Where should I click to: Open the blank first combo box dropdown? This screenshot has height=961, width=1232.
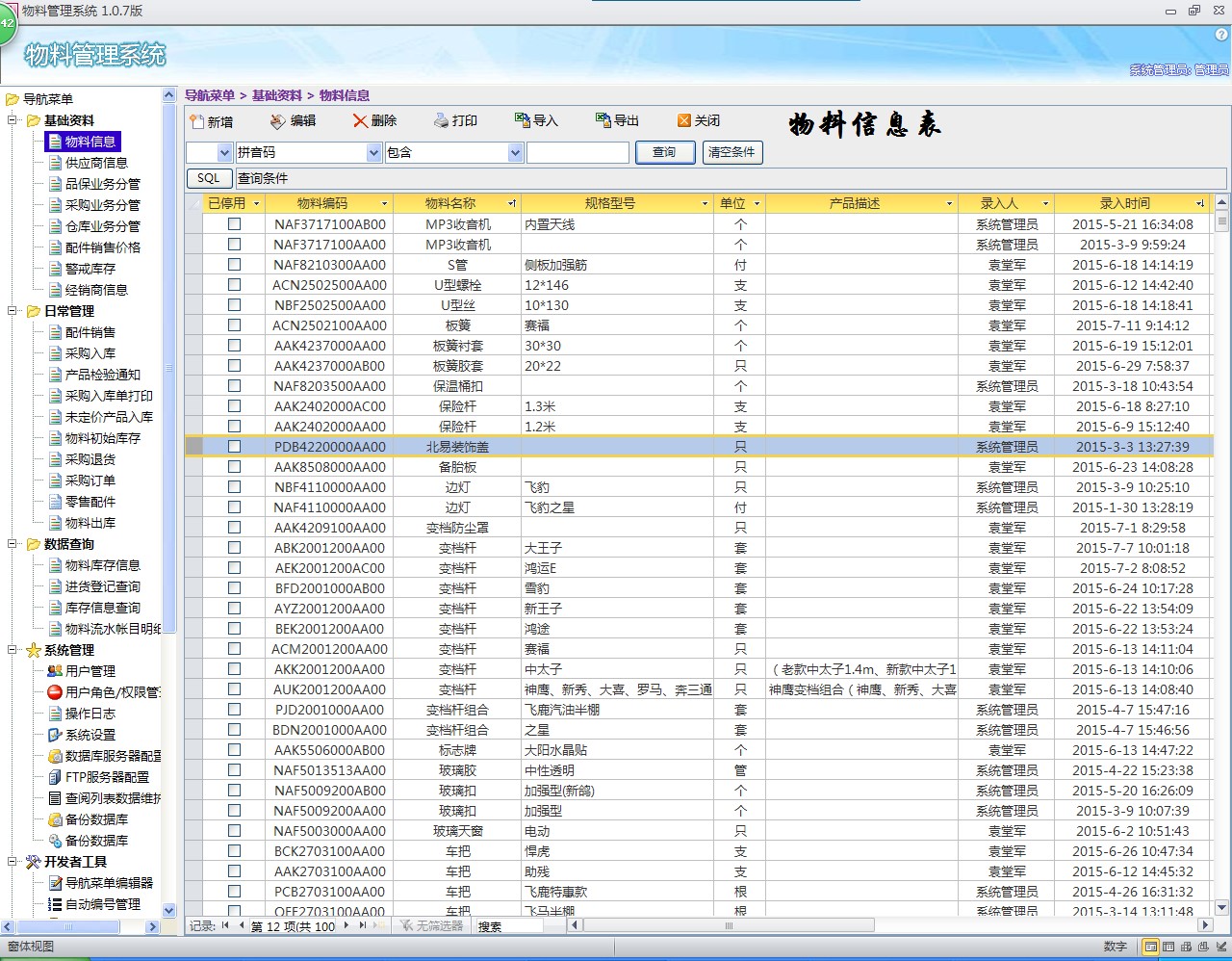click(225, 152)
